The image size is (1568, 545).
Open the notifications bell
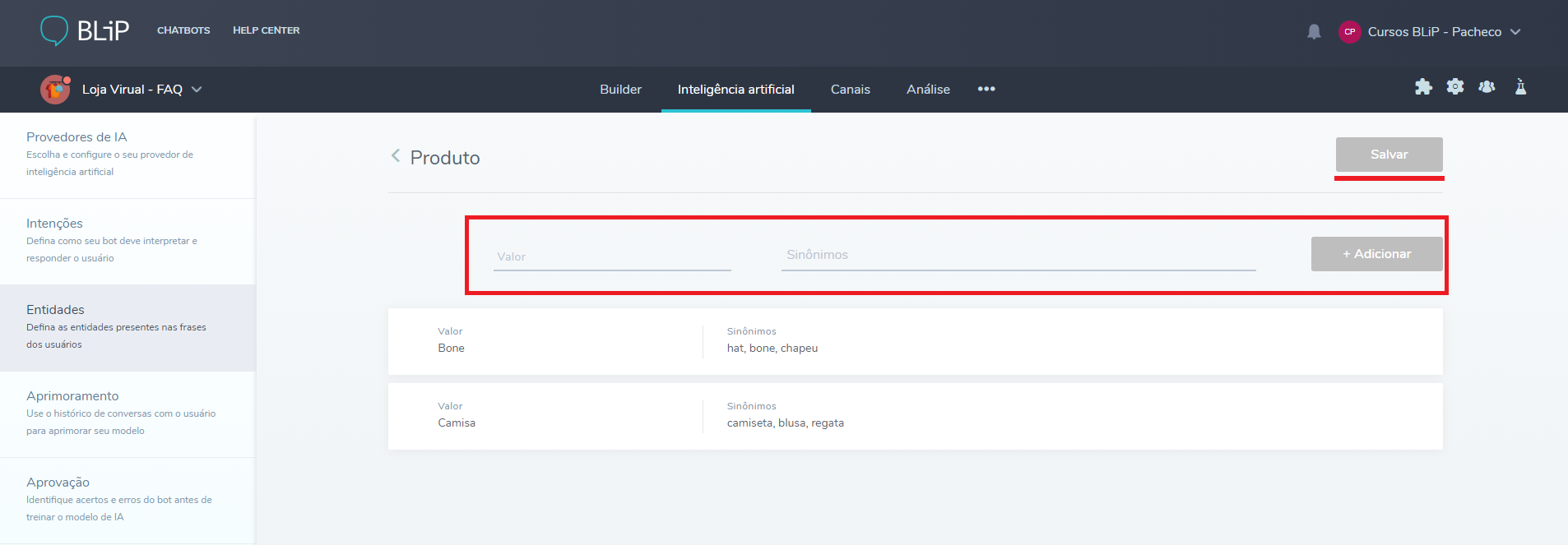(1314, 32)
